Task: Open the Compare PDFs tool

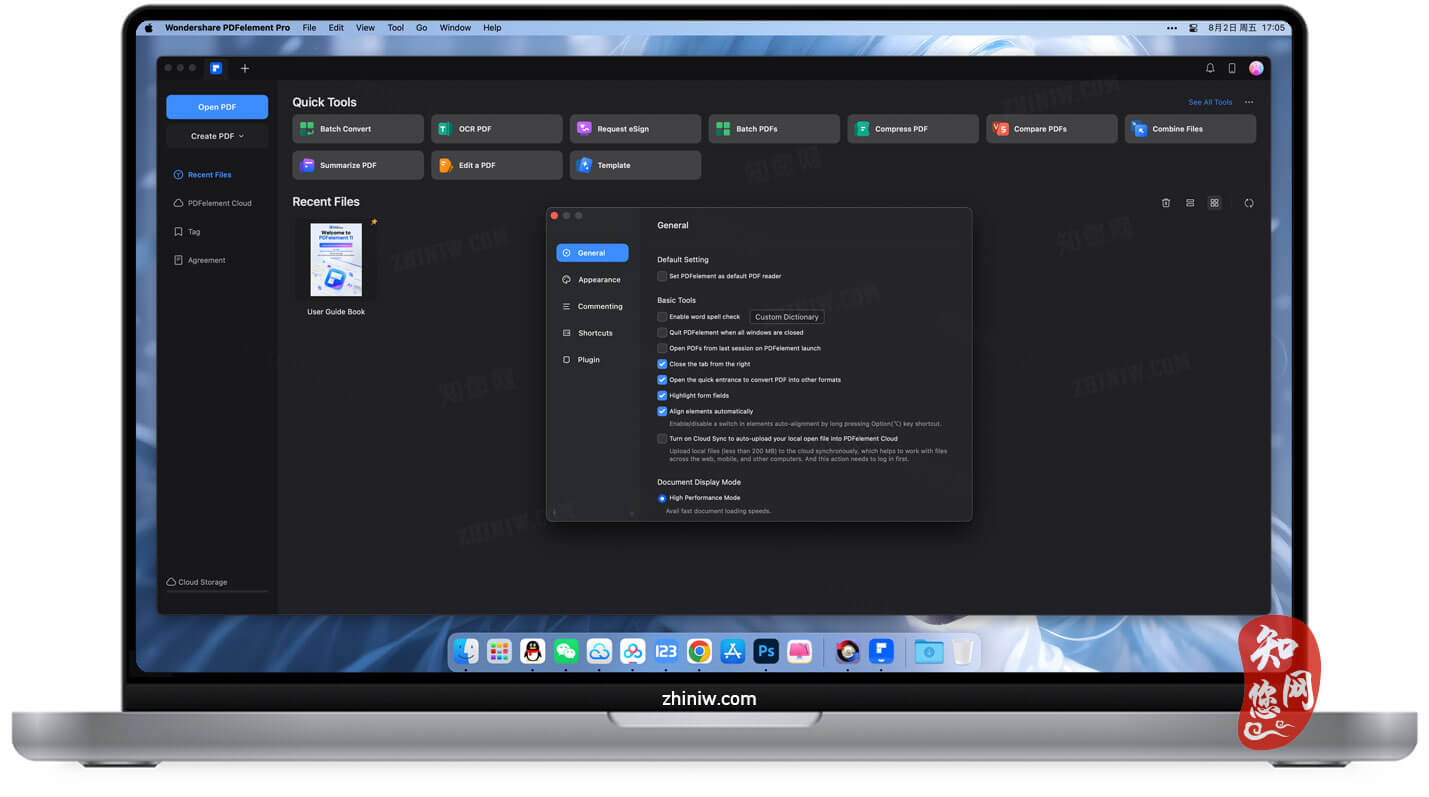Action: pos(1052,129)
